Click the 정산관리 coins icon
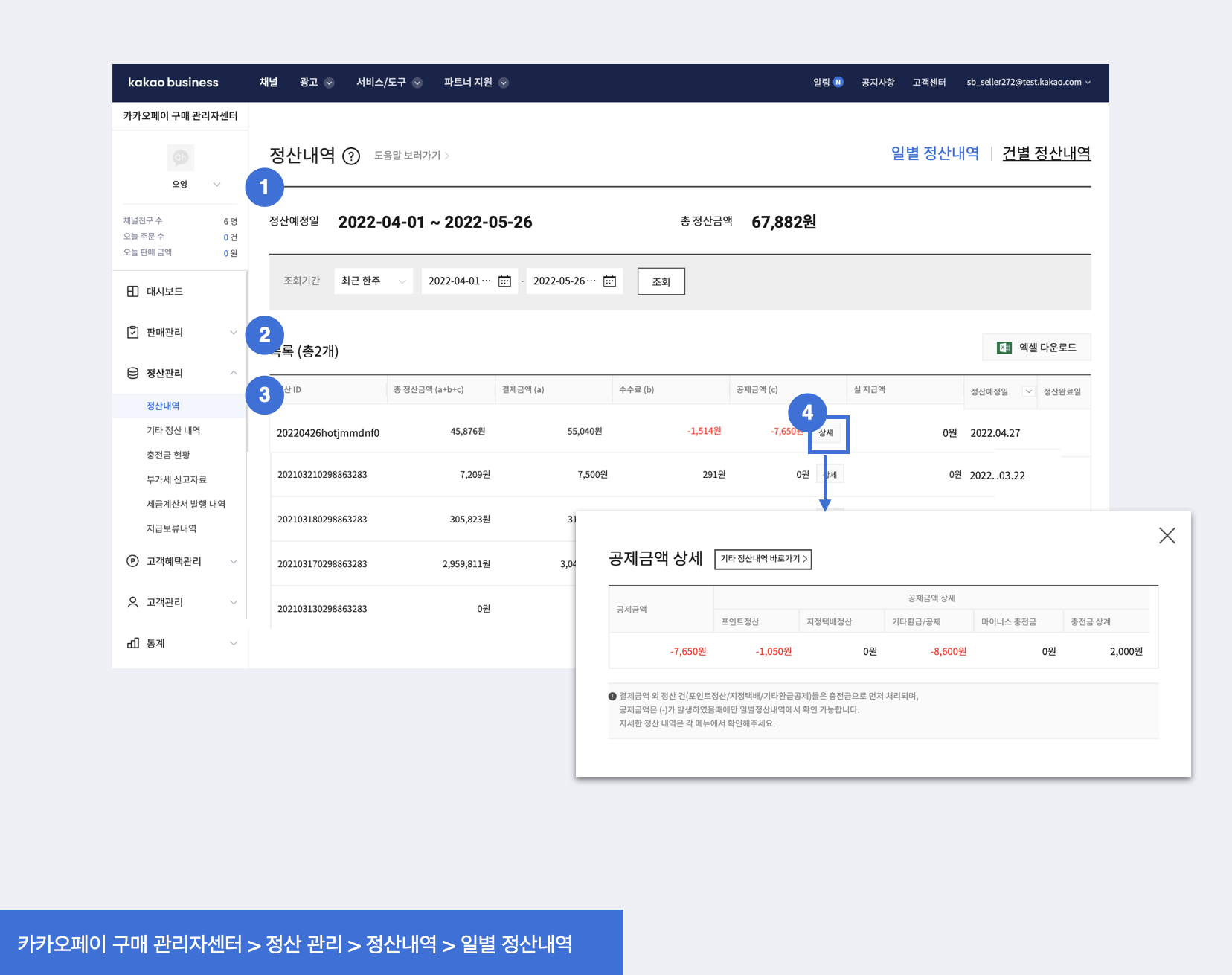Viewport: 1232px width, 975px height. tap(132, 374)
